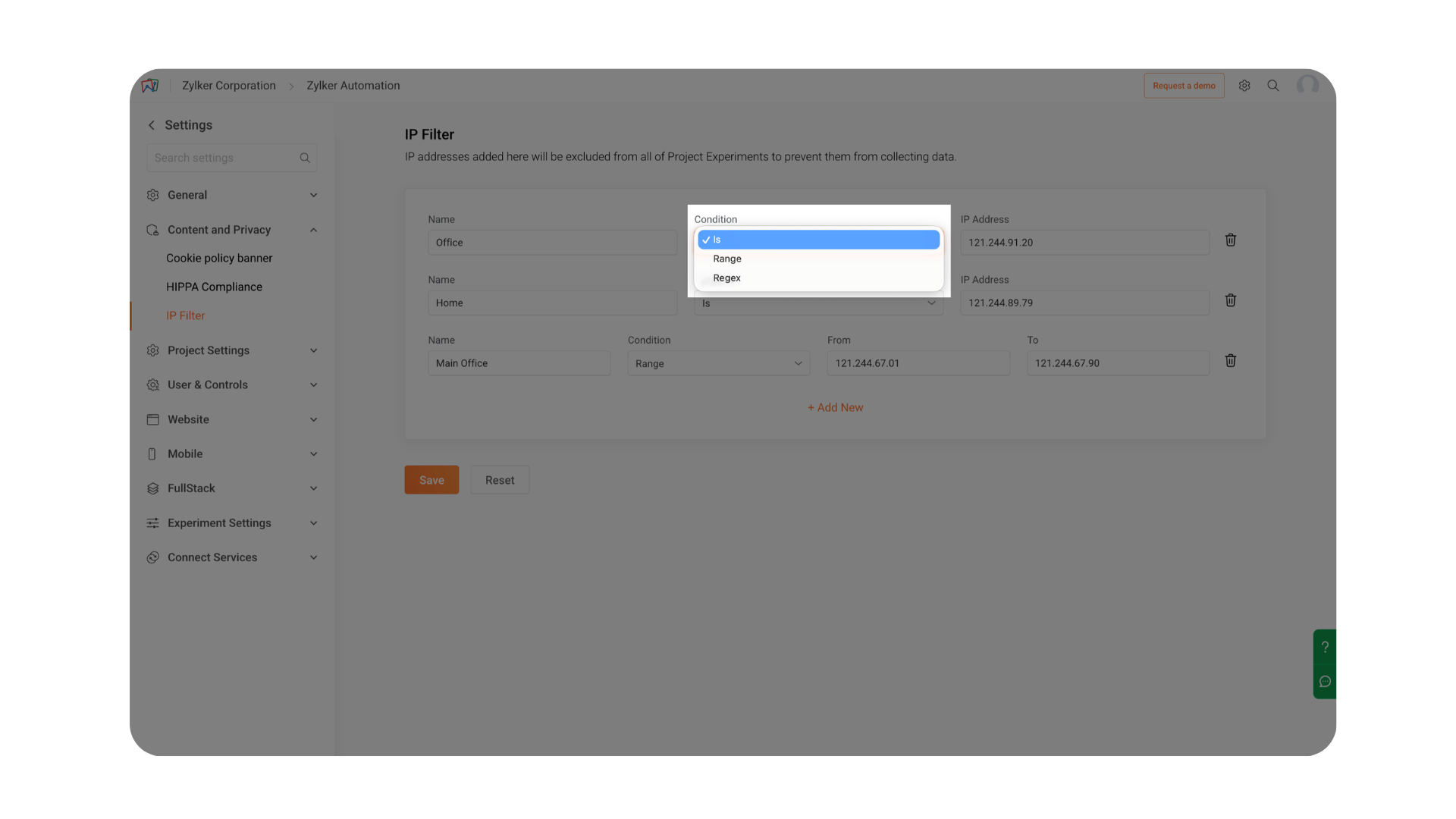
Task: Select Range in Condition dropdown list
Action: pyautogui.click(x=727, y=259)
